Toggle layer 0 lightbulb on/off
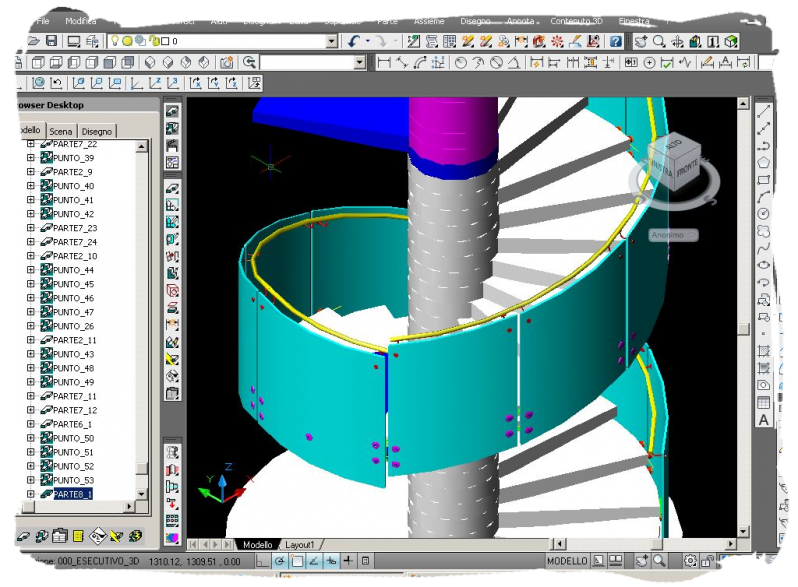Screen dimensions: 798x587 click(115, 41)
